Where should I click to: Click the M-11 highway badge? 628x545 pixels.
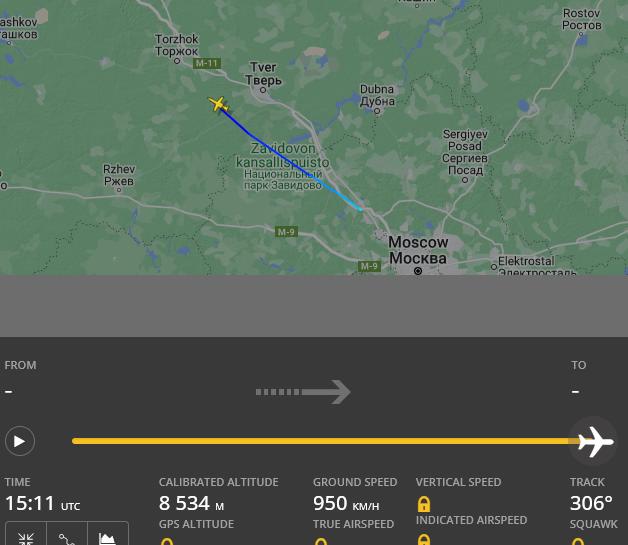point(206,63)
